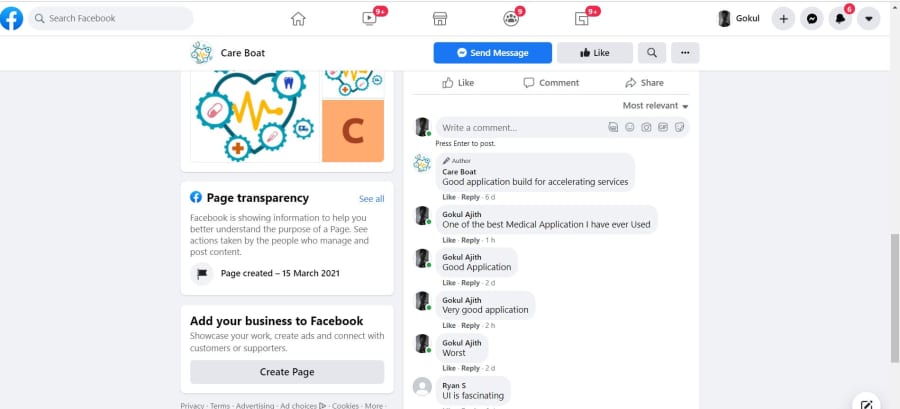Open See all in Page transparency
Image resolution: width=900 pixels, height=409 pixels.
click(x=371, y=199)
